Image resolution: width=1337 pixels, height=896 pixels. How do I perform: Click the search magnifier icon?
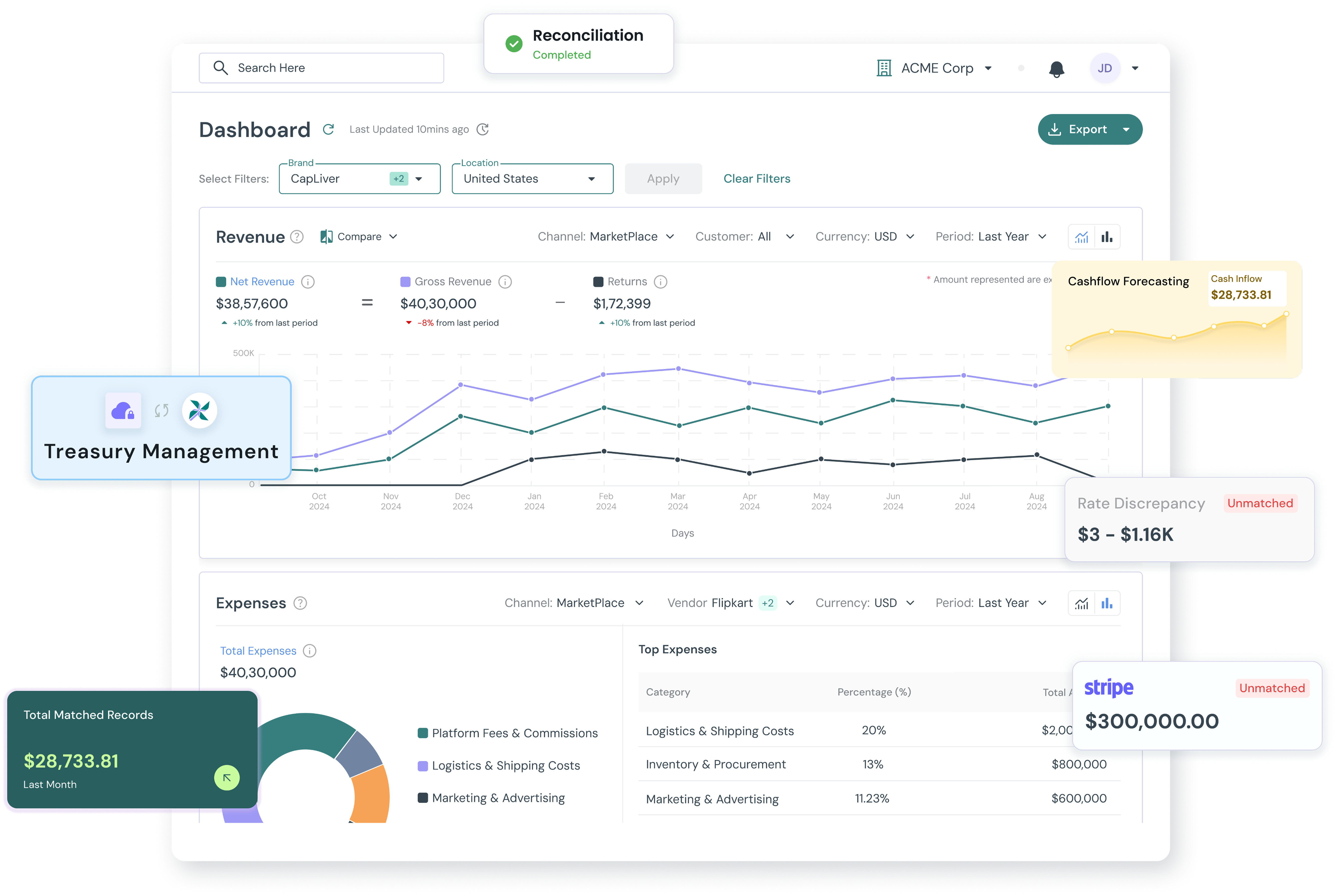tap(220, 68)
